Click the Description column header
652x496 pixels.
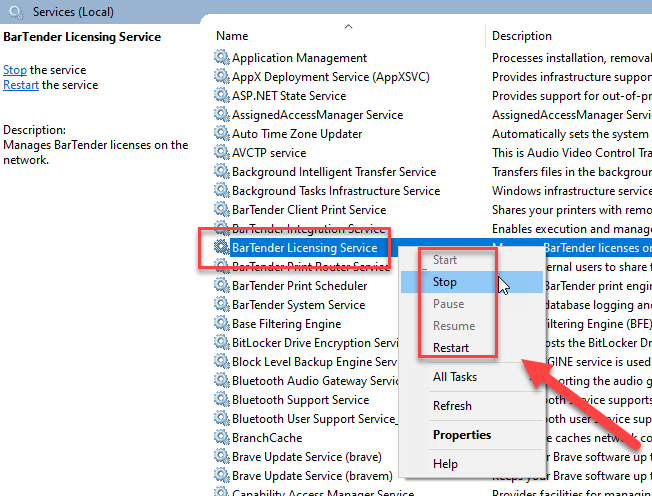pos(522,36)
